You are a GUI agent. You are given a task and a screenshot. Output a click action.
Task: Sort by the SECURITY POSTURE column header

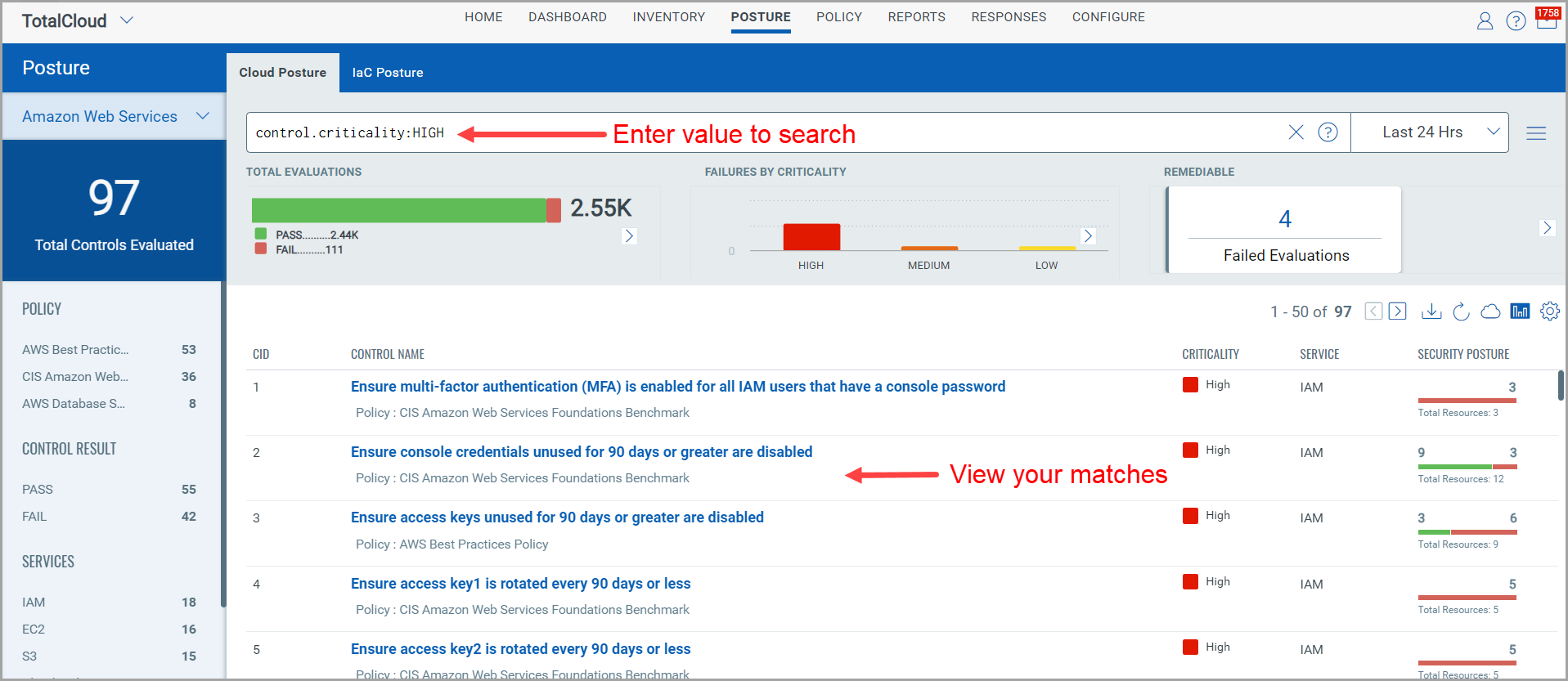tap(1463, 354)
